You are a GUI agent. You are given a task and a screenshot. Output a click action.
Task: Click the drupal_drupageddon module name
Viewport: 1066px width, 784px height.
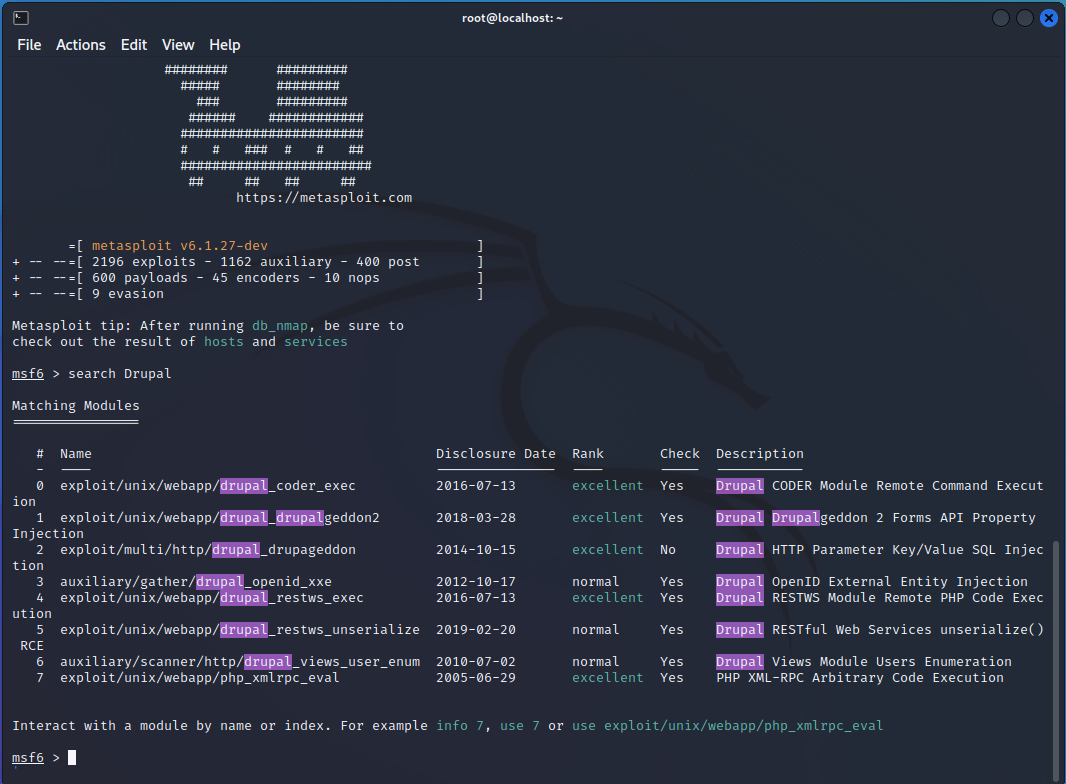(x=207, y=549)
